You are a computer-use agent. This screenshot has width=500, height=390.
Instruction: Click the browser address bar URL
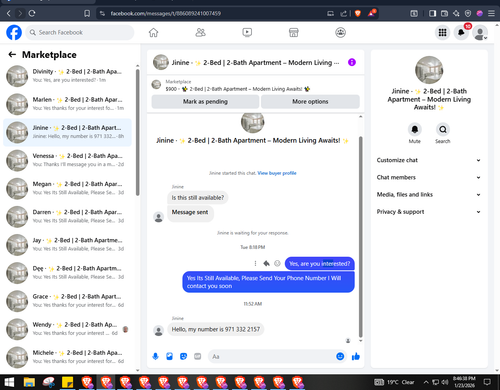tap(166, 13)
